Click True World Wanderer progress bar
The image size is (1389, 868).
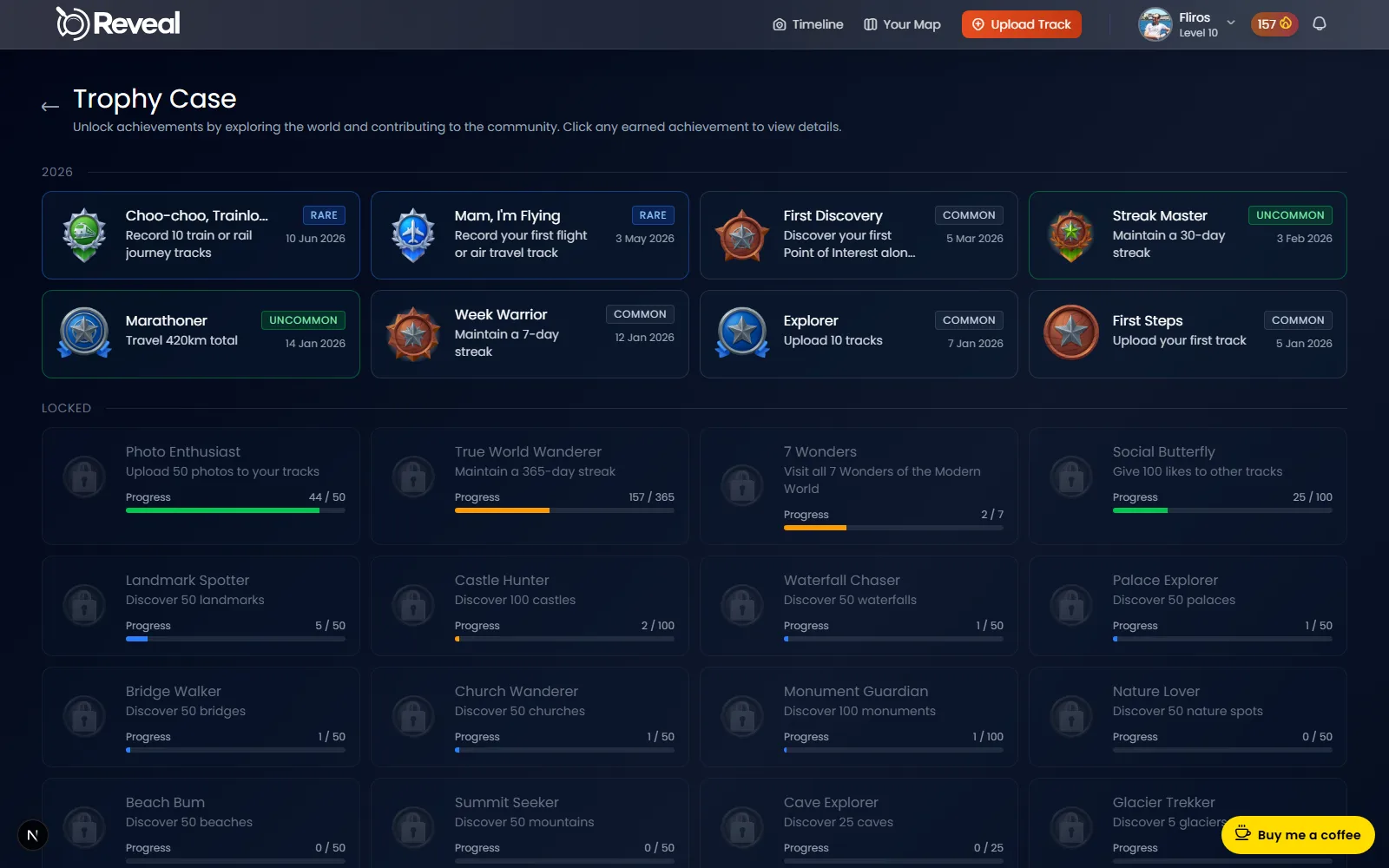[x=564, y=510]
